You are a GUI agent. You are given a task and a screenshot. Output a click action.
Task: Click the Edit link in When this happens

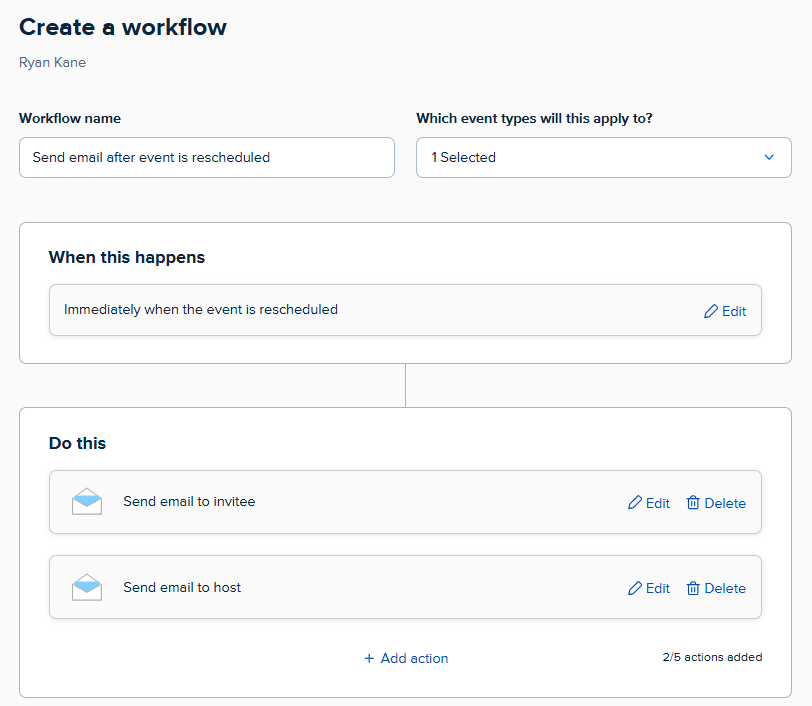(734, 311)
